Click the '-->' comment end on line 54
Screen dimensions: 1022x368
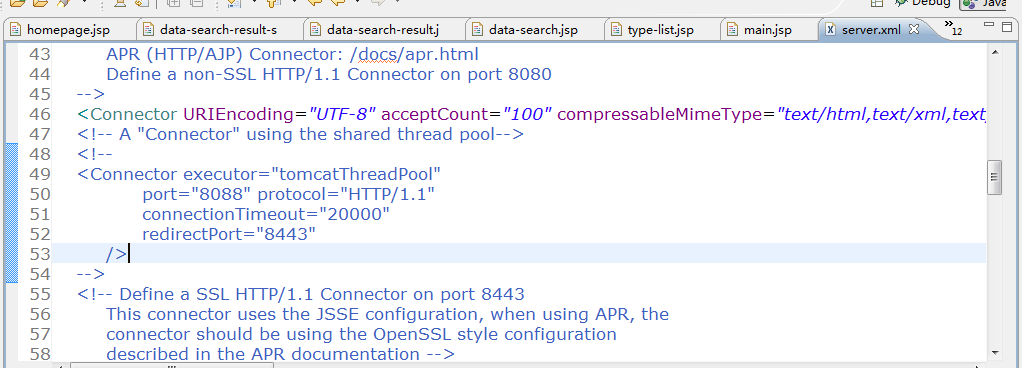(x=91, y=274)
